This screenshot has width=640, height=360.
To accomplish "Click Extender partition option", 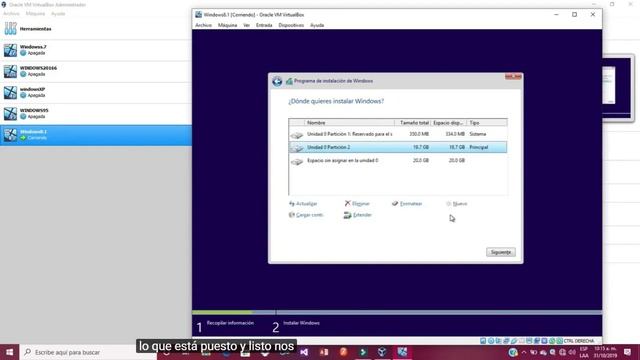I will (358, 215).
